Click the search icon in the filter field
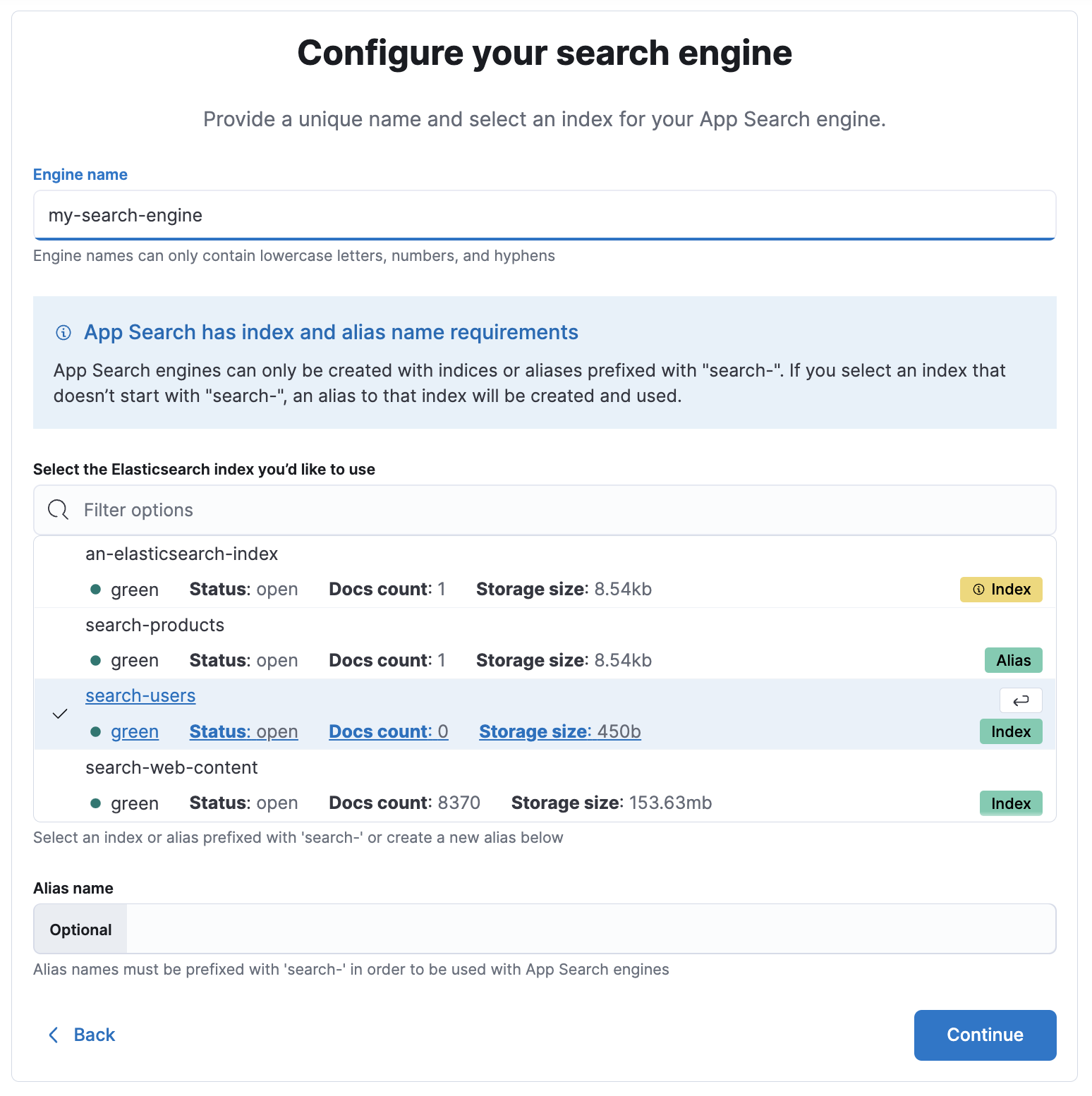Viewport: 1092px width, 1096px height. [57, 509]
